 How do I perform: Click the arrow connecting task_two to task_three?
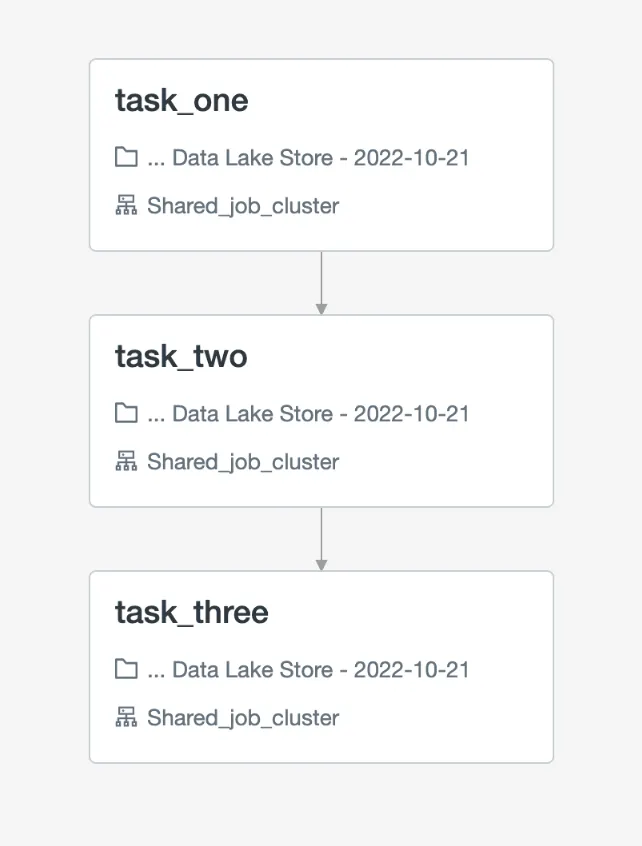(321, 539)
